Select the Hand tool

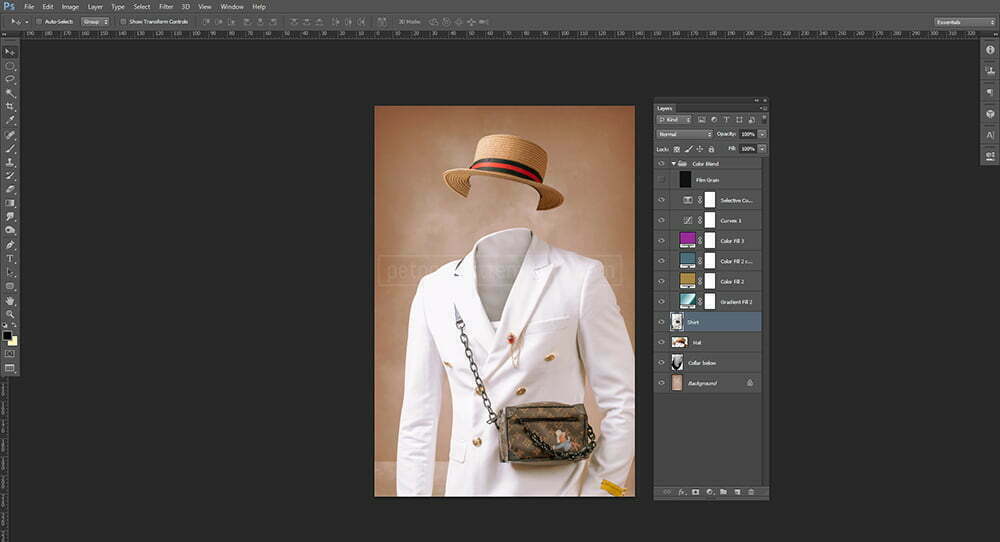click(11, 300)
